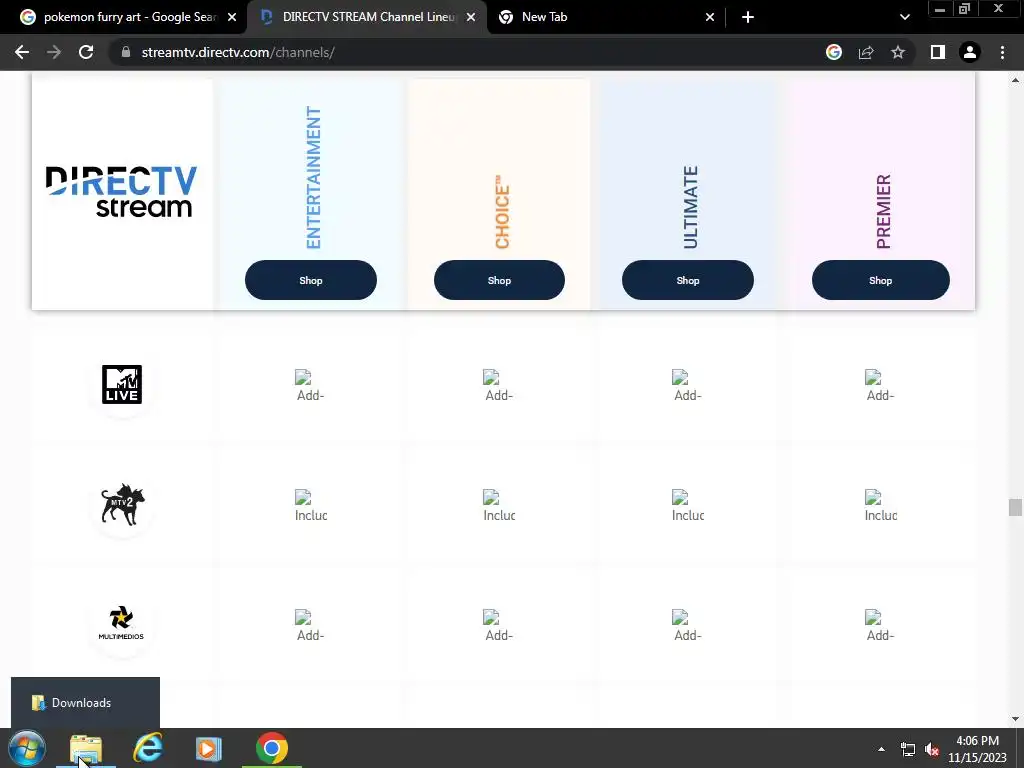Close the pokemon furry art tab

pyautogui.click(x=232, y=17)
